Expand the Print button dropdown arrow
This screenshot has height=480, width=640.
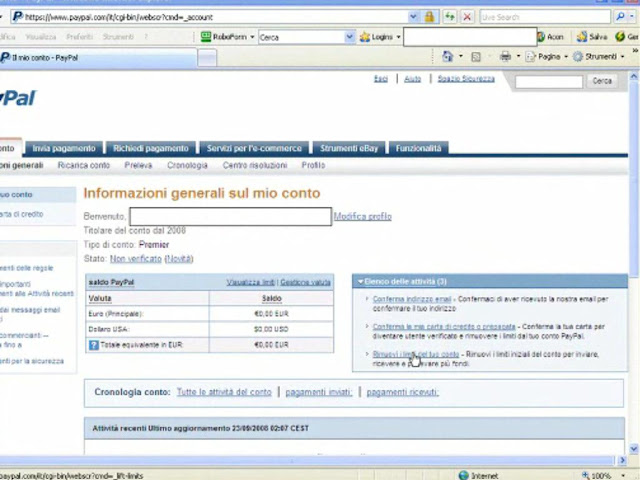[518, 56]
